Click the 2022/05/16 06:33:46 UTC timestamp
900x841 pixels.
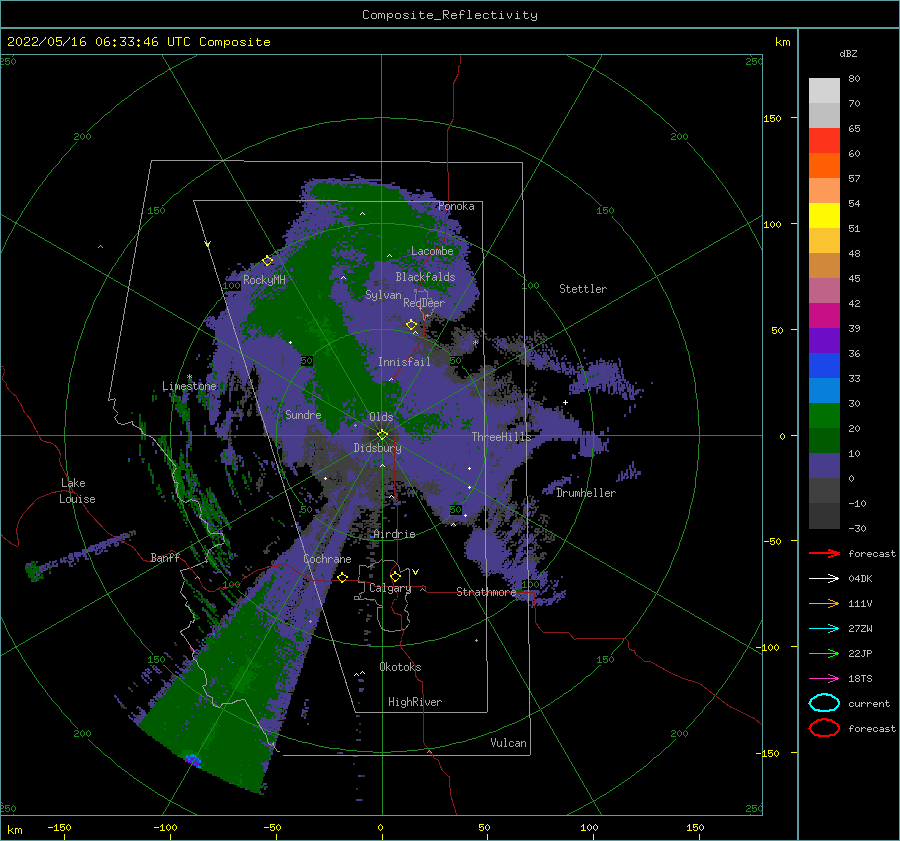98,42
